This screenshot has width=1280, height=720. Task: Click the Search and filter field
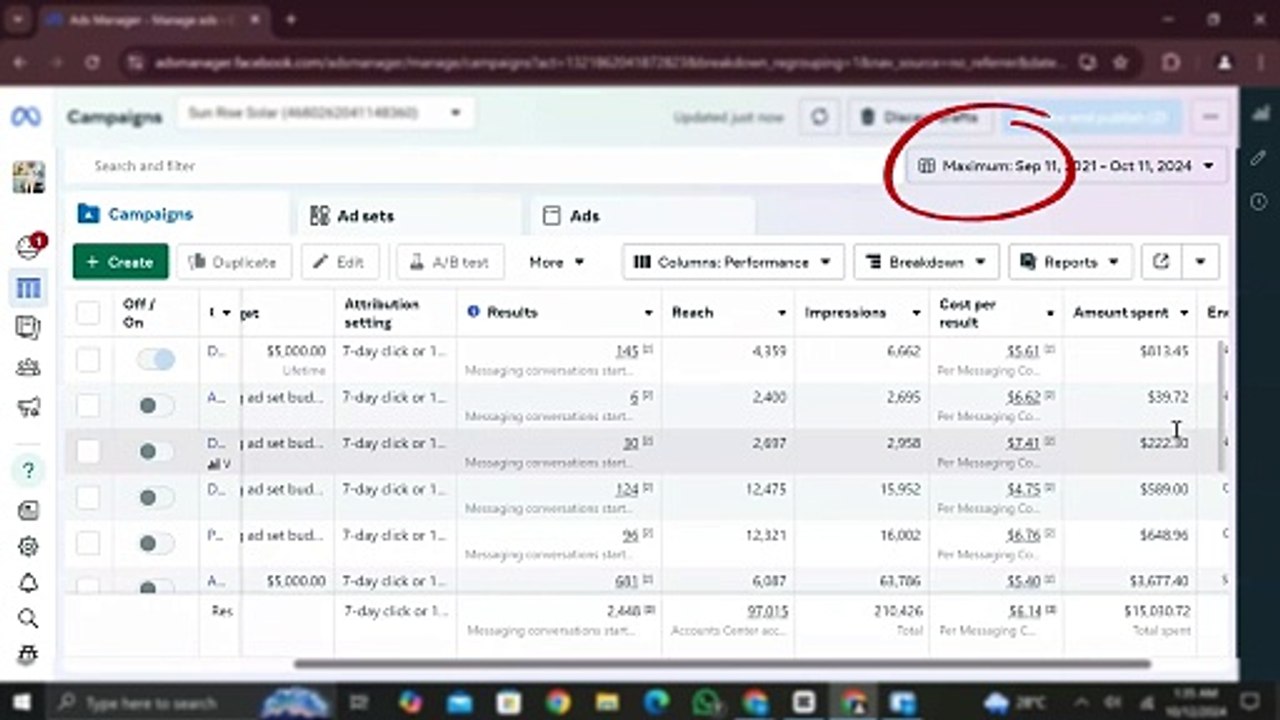pos(480,166)
